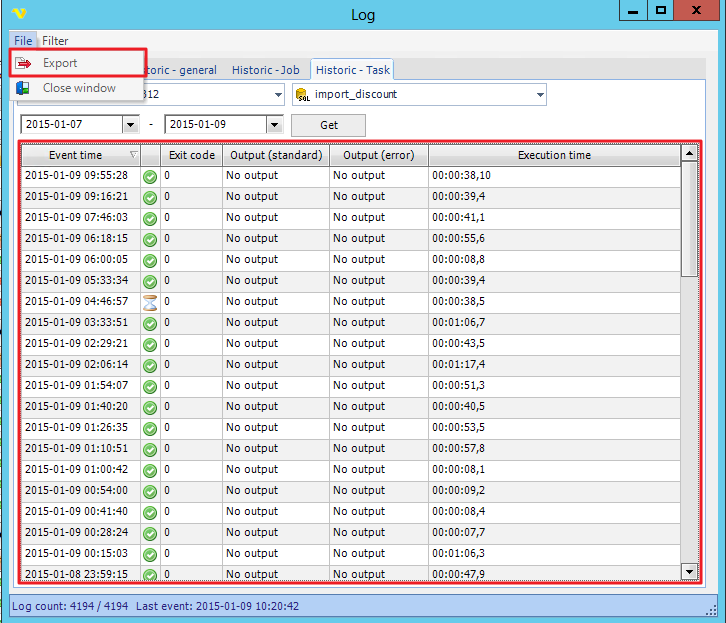Click the scrollbar up arrow in log table
The height and width of the screenshot is (623, 726).
688,154
